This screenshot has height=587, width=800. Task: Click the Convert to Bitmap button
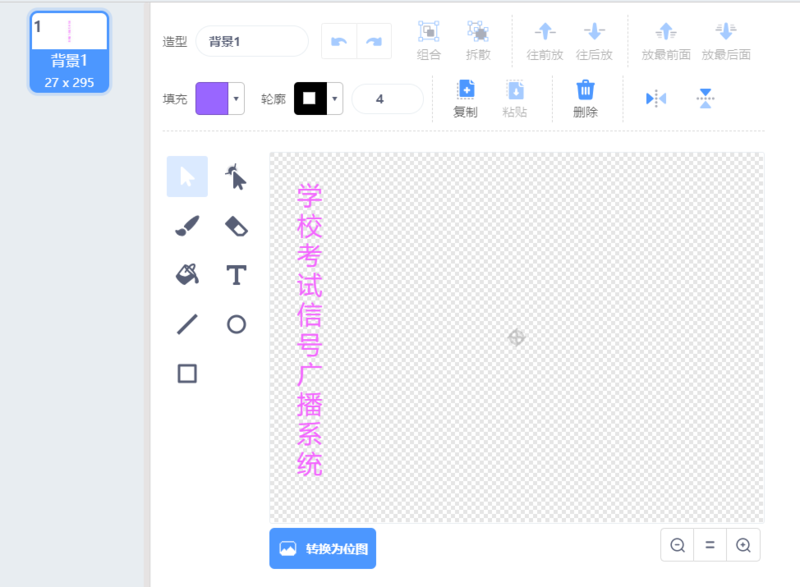tap(322, 548)
